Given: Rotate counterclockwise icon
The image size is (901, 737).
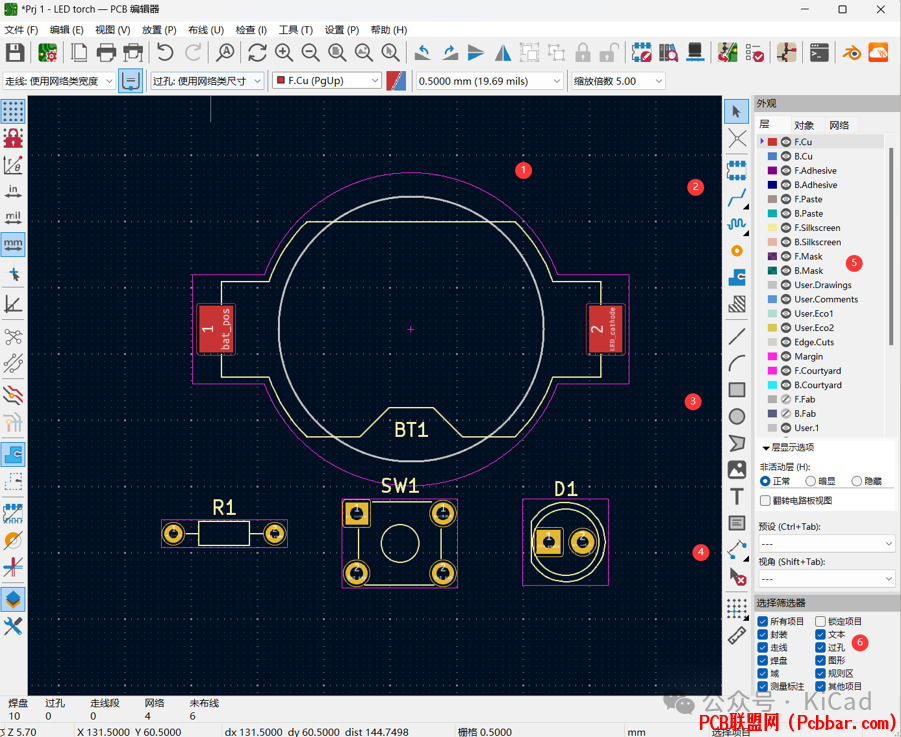Looking at the screenshot, I should (x=423, y=53).
